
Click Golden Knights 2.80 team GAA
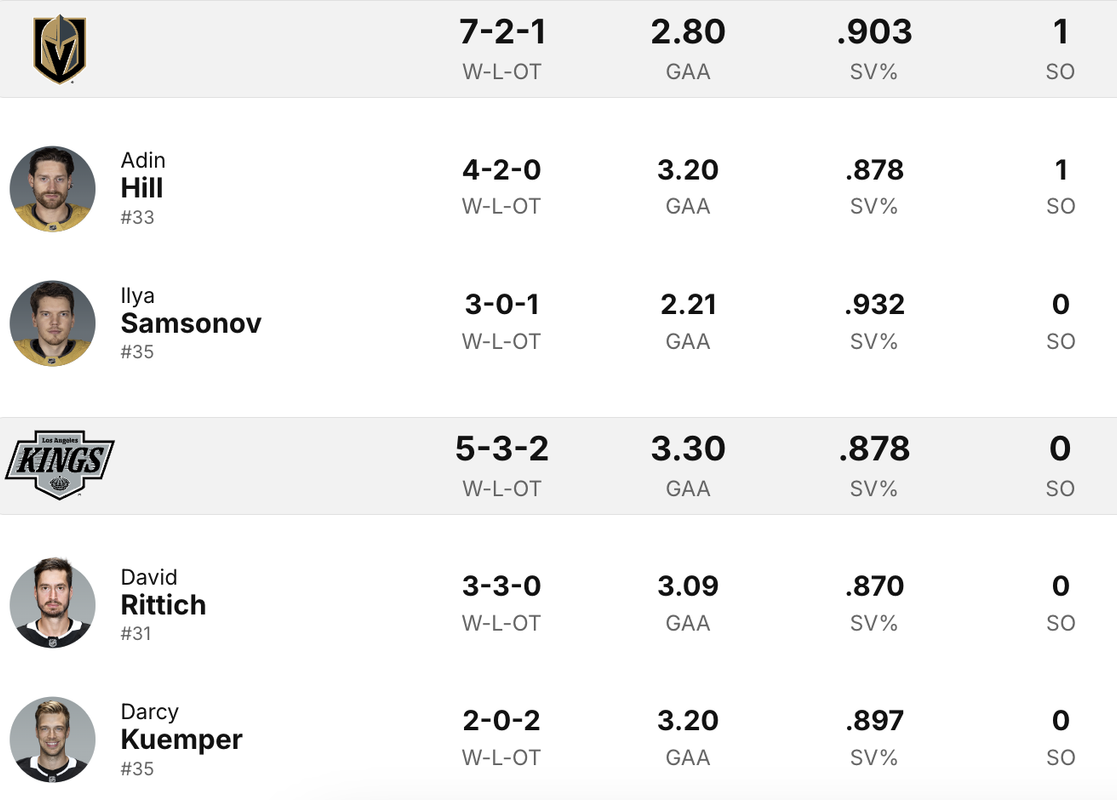click(687, 32)
